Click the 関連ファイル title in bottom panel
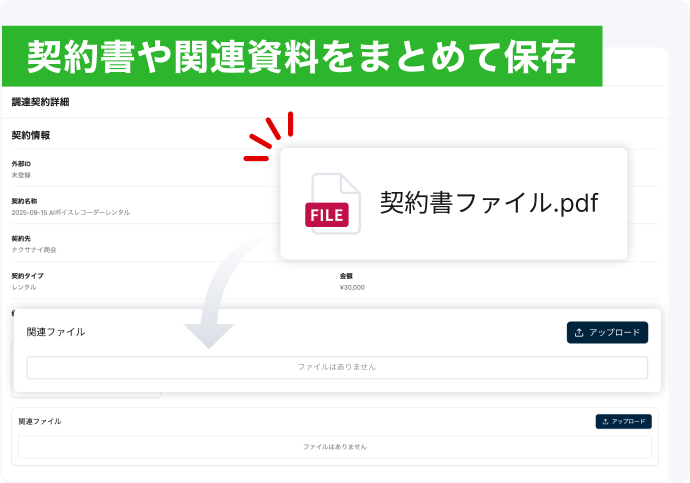This screenshot has width=690, height=483. [x=40, y=422]
